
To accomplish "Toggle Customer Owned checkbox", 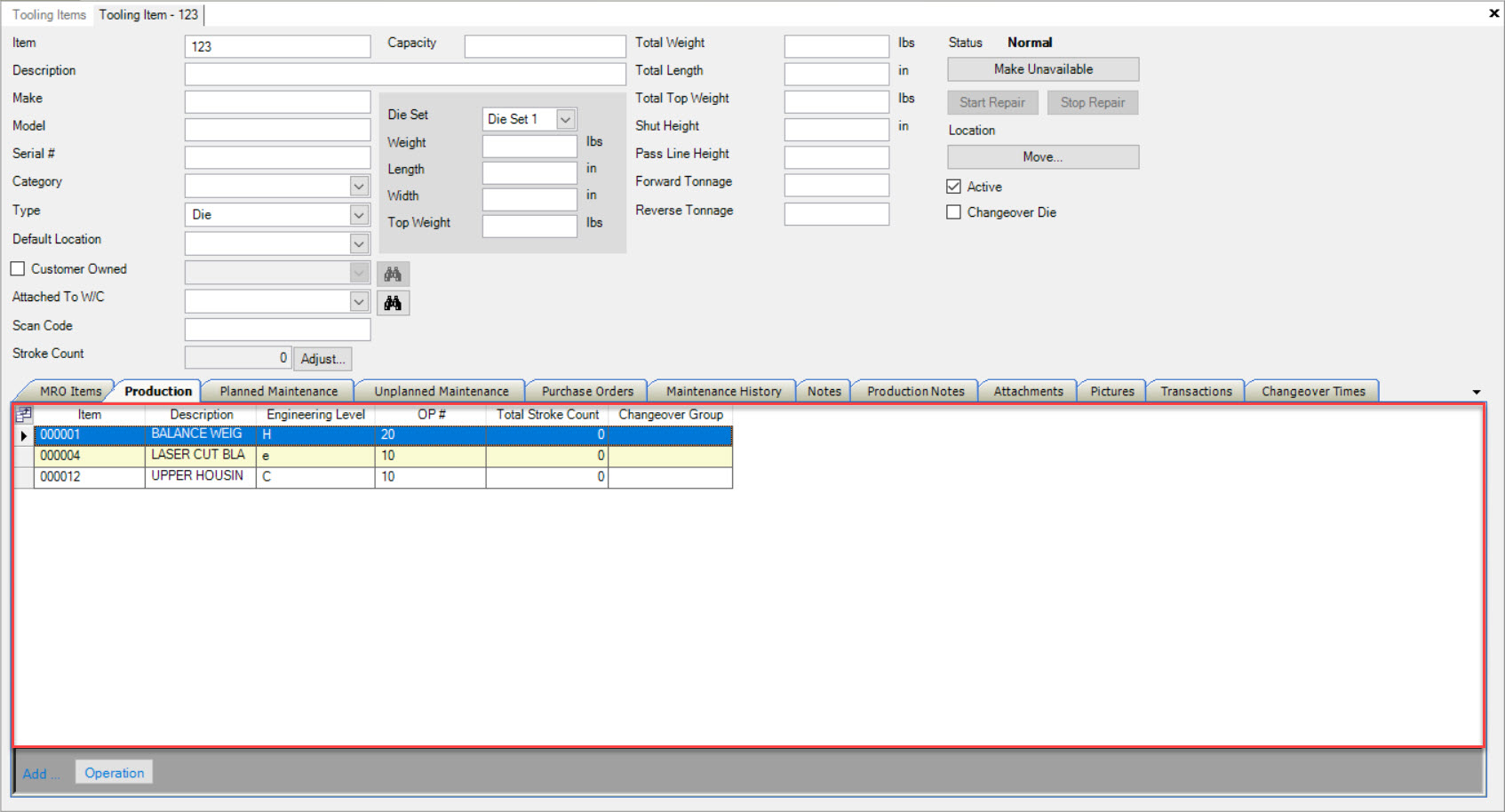I will pyautogui.click(x=18, y=268).
